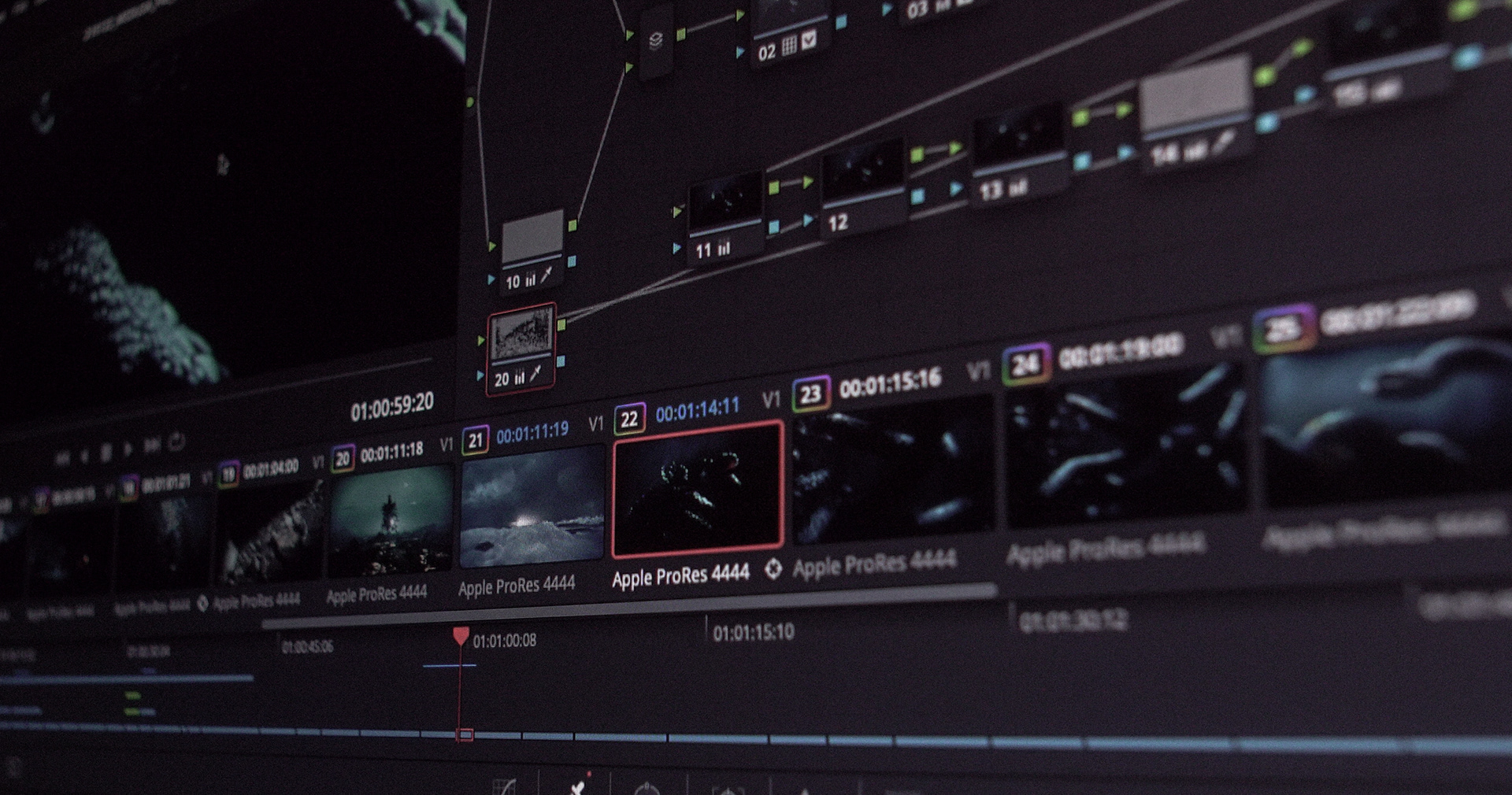This screenshot has height=795, width=1512.
Task: Toggle loop playback under the viewer
Action: 177,442
